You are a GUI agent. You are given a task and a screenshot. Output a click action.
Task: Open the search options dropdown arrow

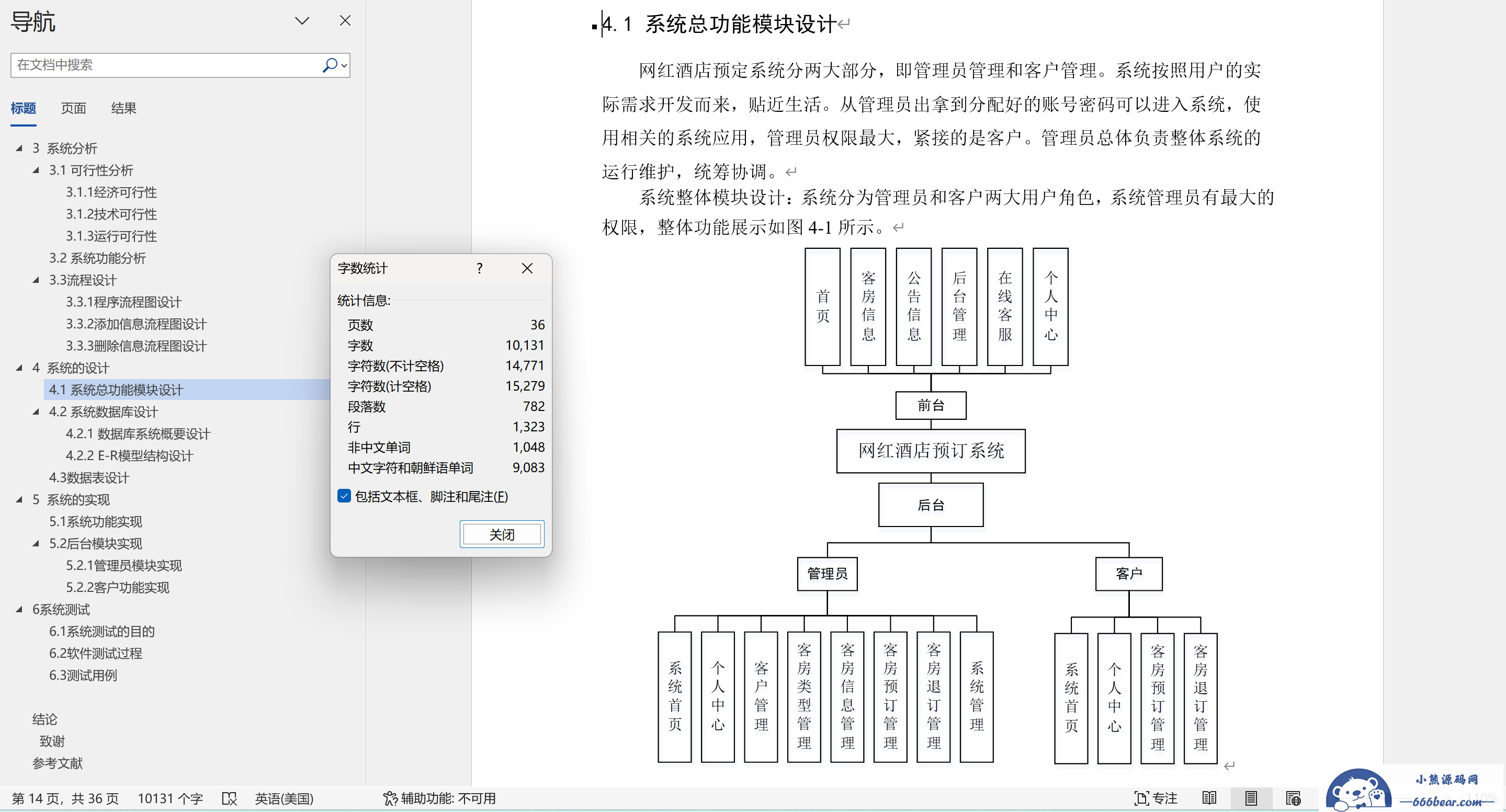click(x=345, y=65)
